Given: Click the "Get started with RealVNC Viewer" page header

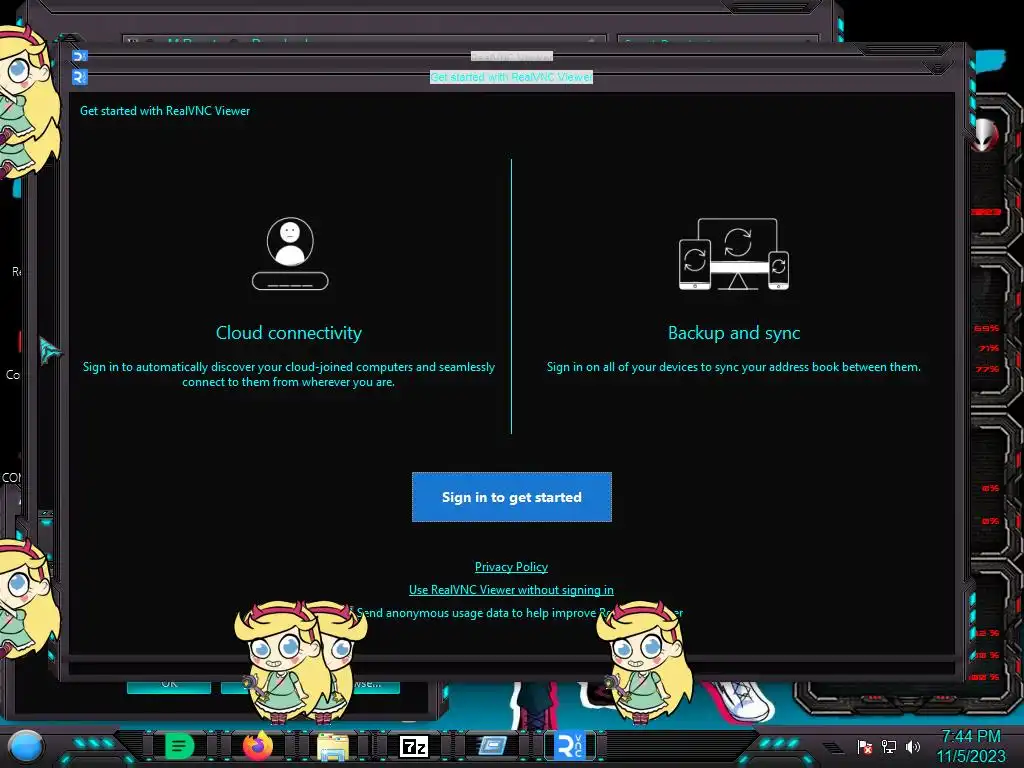Looking at the screenshot, I should [165, 111].
